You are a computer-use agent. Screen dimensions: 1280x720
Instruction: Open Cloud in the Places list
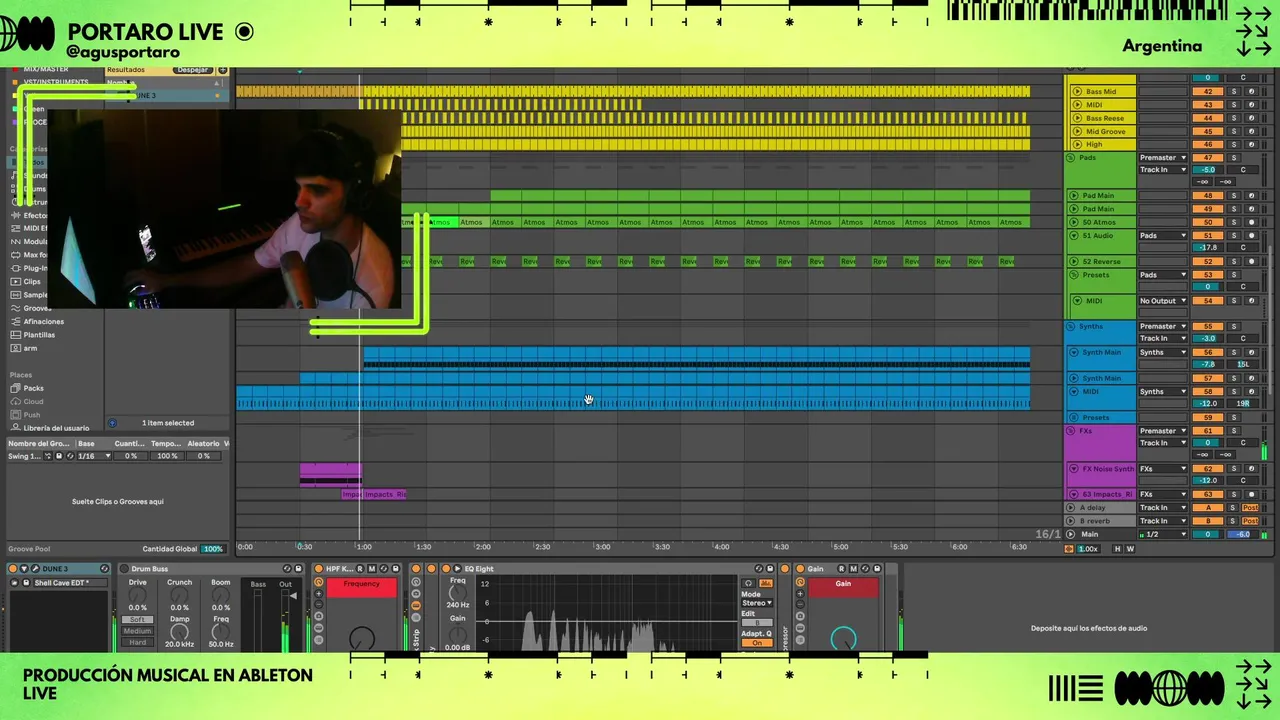coord(33,401)
